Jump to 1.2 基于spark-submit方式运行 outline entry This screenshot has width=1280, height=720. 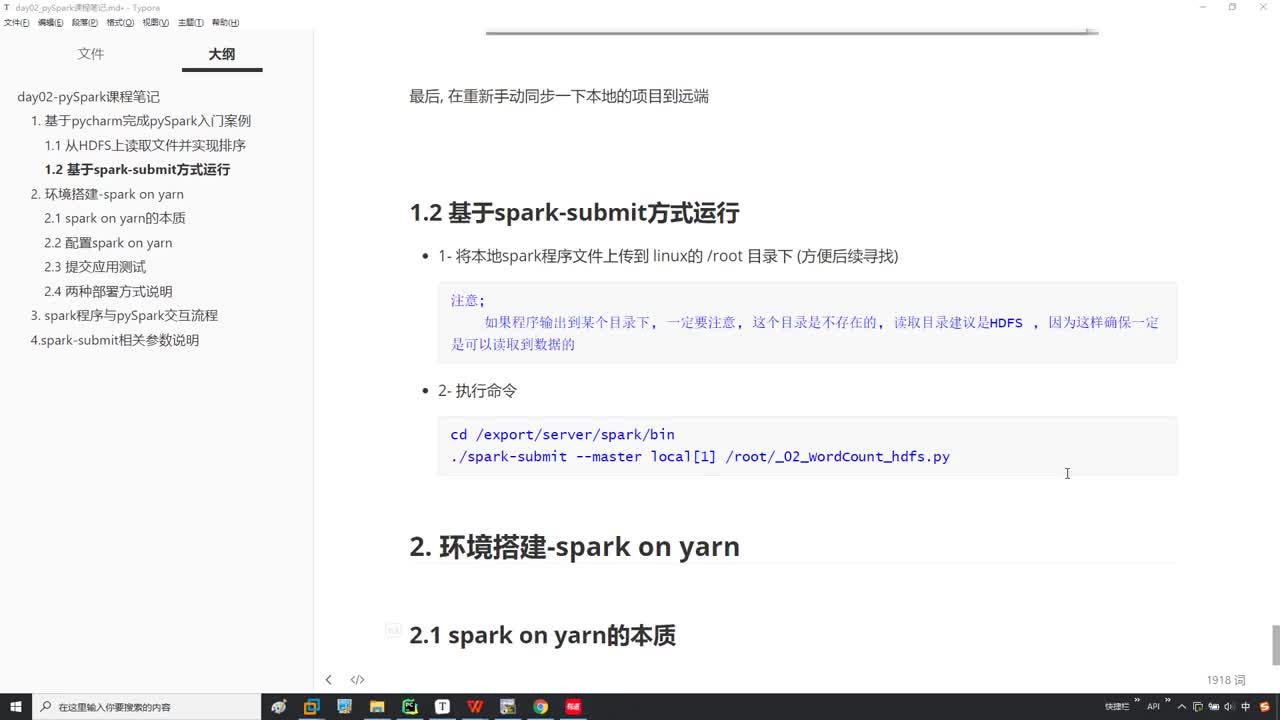(x=137, y=170)
